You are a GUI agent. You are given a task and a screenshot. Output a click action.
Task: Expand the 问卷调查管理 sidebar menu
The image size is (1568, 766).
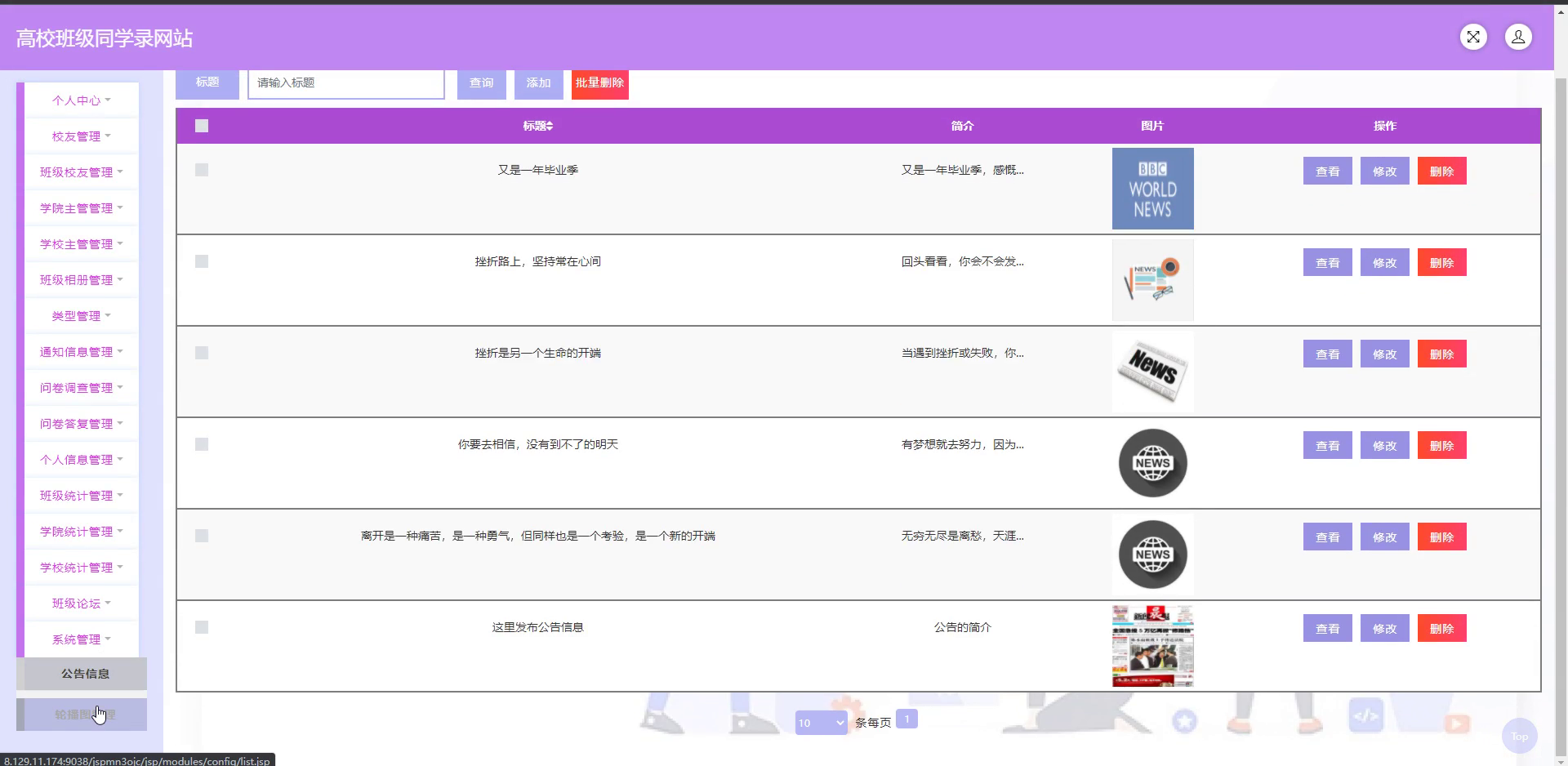pyautogui.click(x=82, y=388)
